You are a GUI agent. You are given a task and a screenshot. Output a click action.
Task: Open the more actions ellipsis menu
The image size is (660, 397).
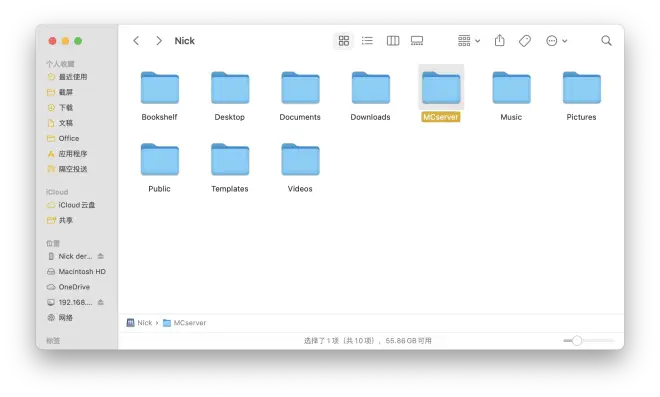[556, 41]
